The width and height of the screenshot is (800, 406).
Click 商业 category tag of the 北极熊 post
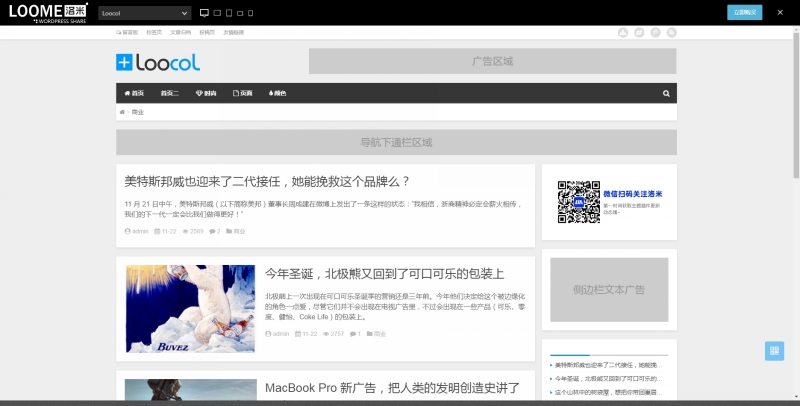click(376, 334)
